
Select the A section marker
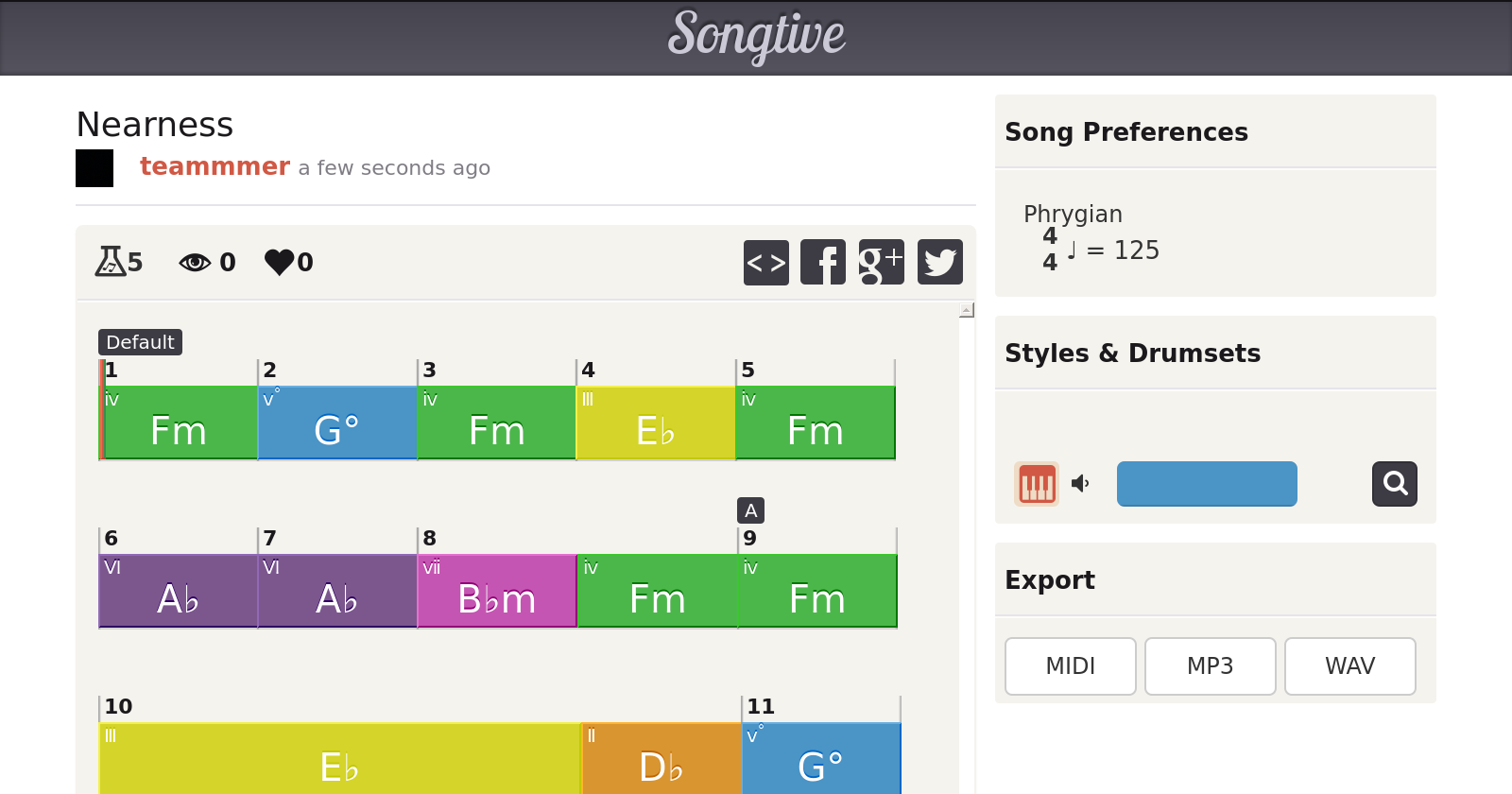coord(750,510)
